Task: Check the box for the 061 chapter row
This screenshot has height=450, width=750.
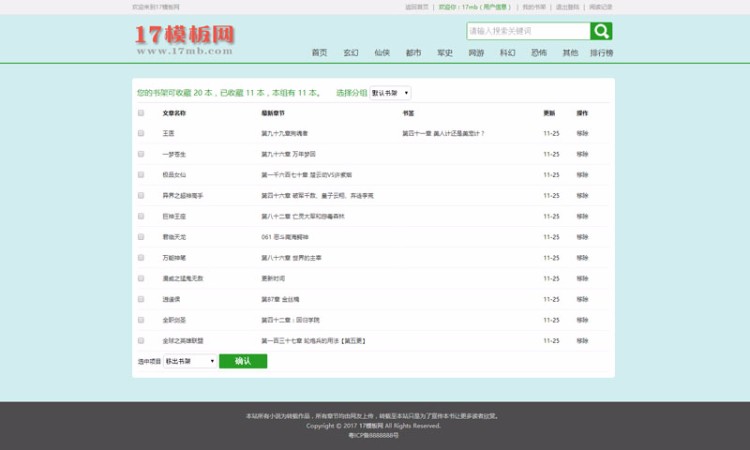Action: coord(141,237)
